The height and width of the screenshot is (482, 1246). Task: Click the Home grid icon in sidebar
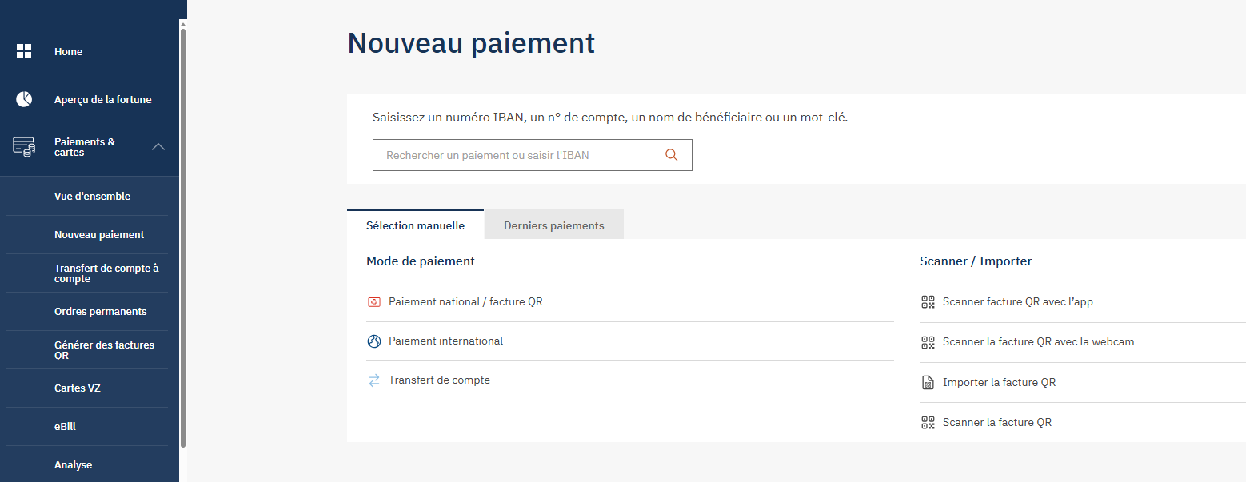tap(24, 51)
